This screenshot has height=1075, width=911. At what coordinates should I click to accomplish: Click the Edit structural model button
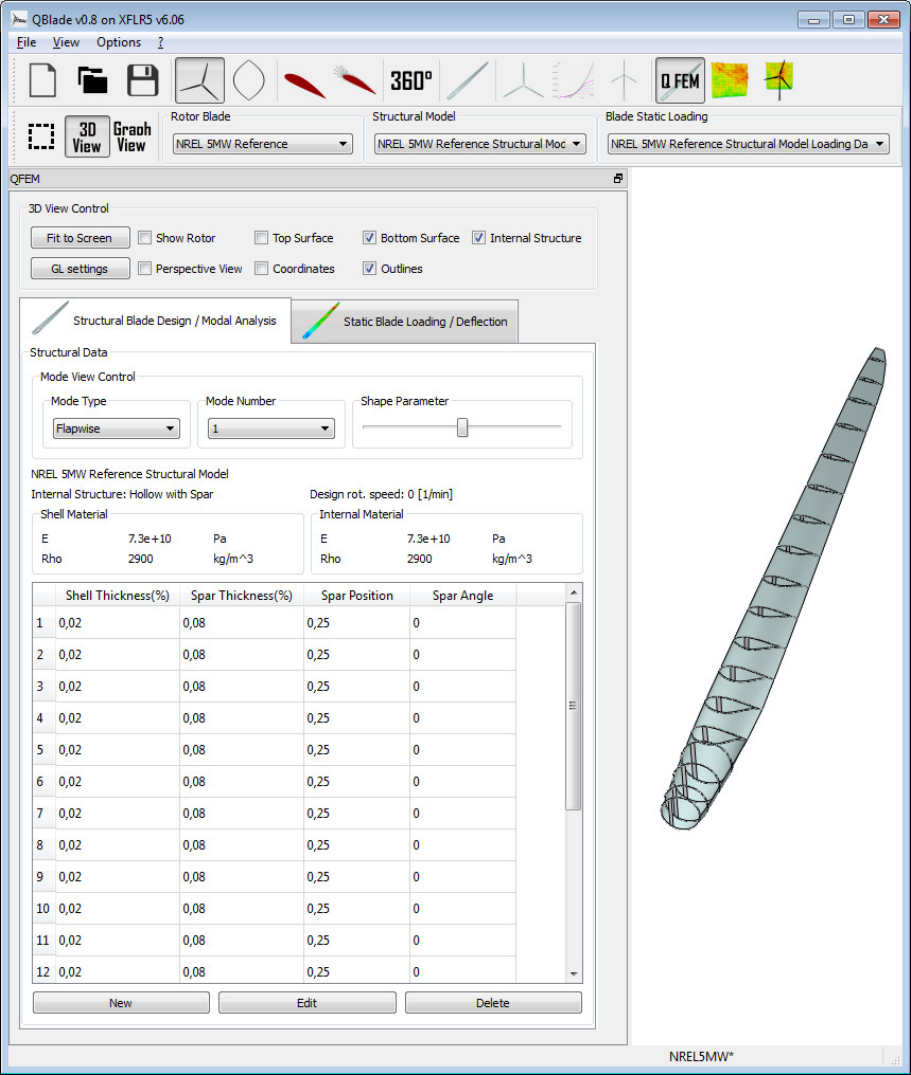pos(307,1003)
